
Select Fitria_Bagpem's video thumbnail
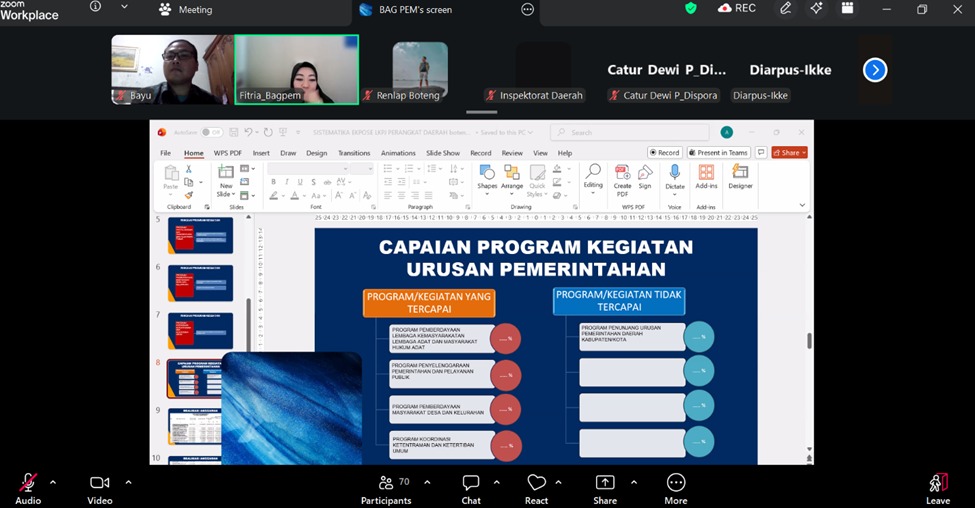pyautogui.click(x=297, y=69)
